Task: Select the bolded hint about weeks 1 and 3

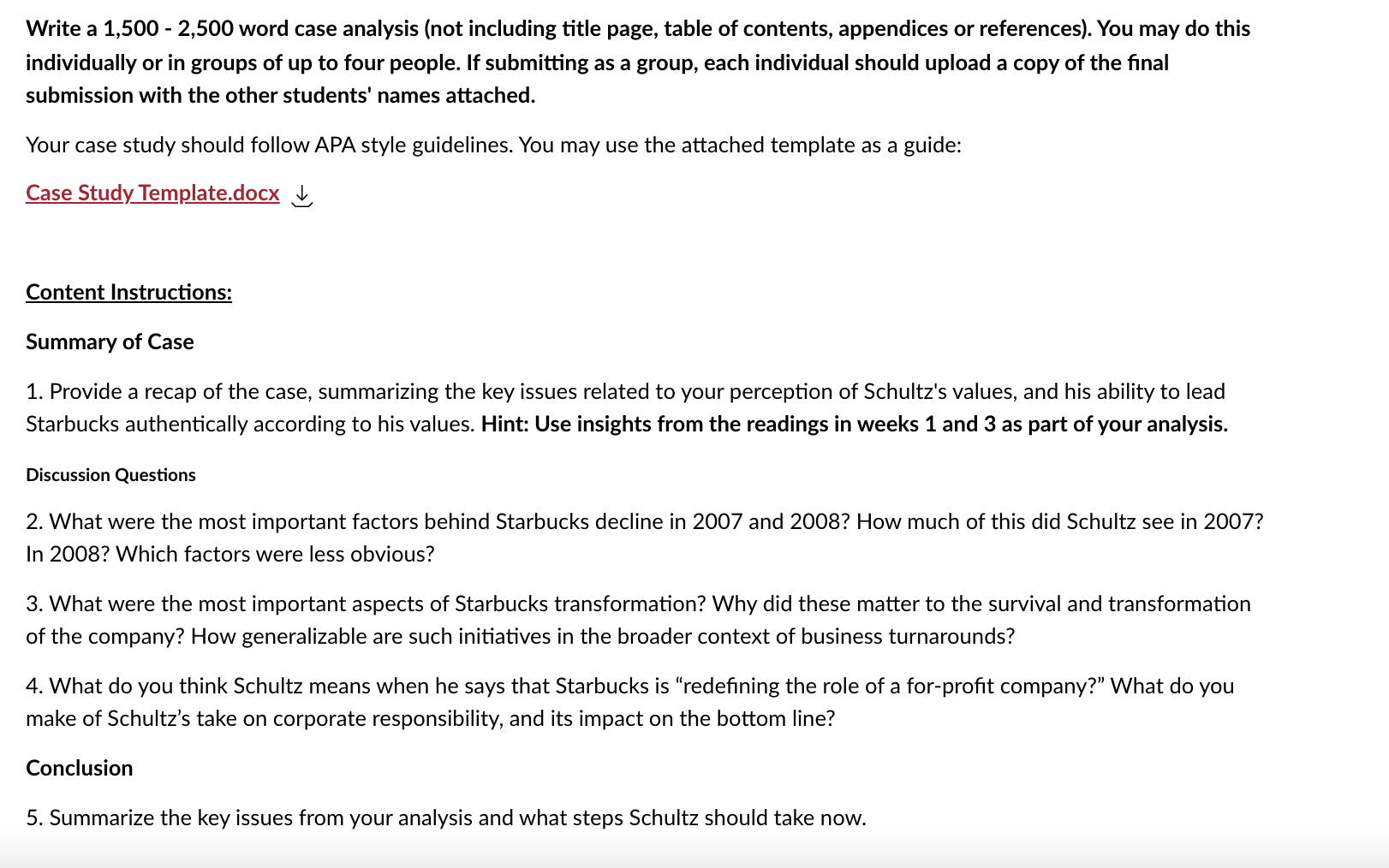Action: point(856,424)
